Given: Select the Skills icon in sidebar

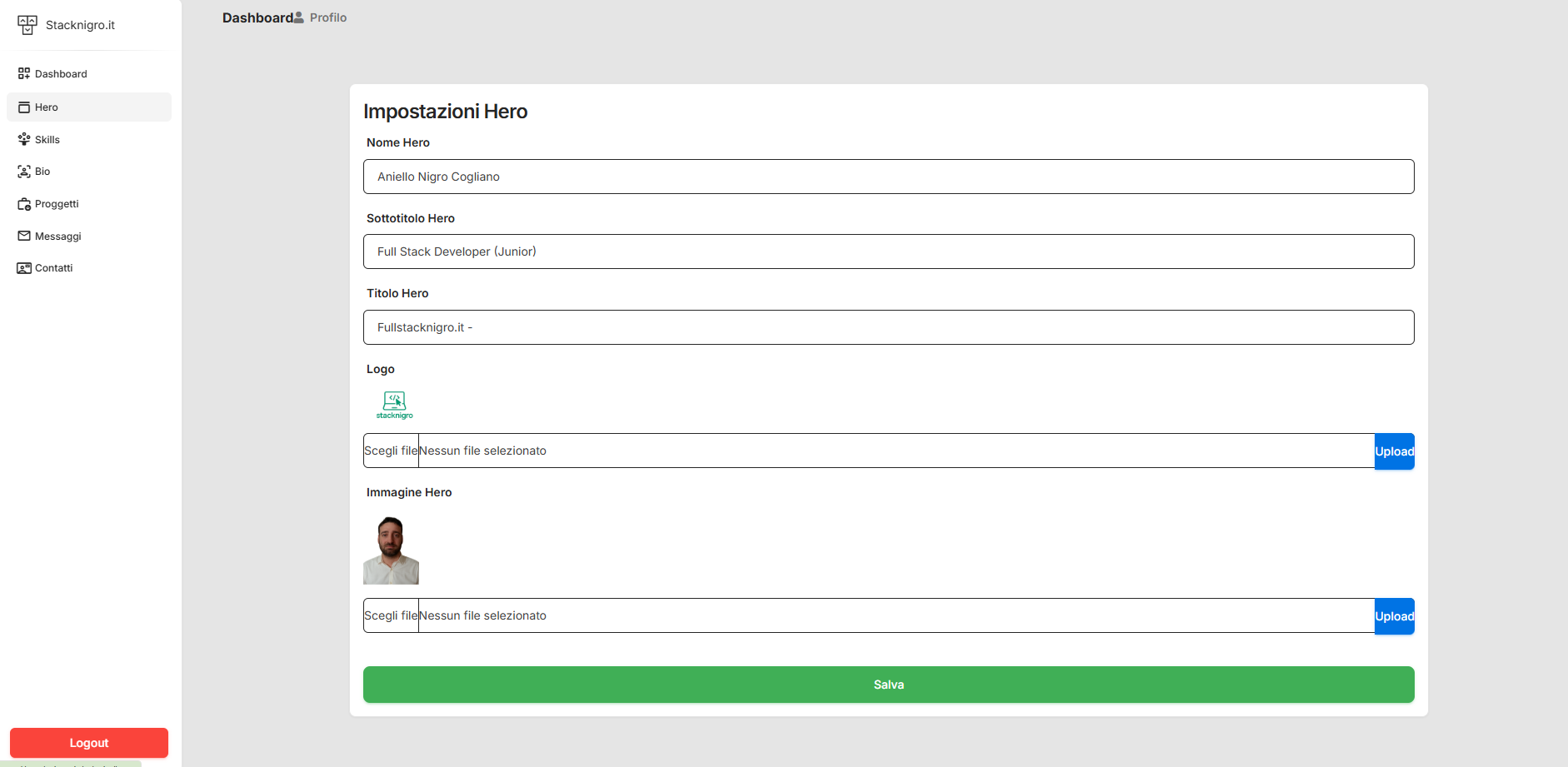Looking at the screenshot, I should click(x=24, y=139).
